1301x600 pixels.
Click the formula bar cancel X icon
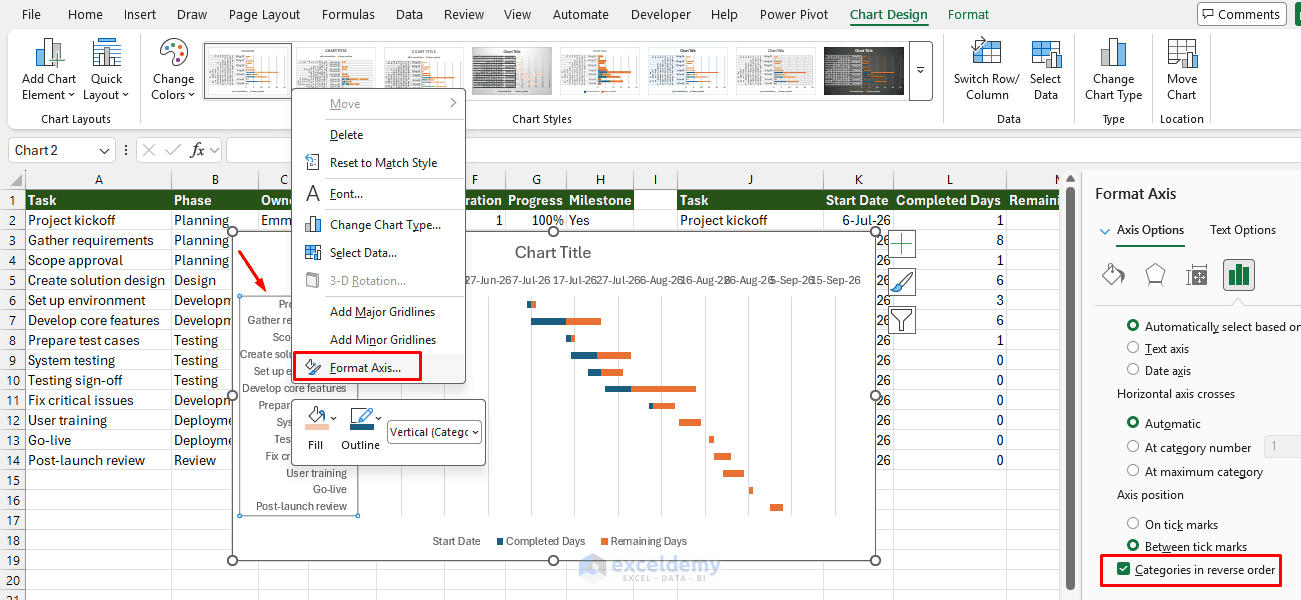pos(148,150)
